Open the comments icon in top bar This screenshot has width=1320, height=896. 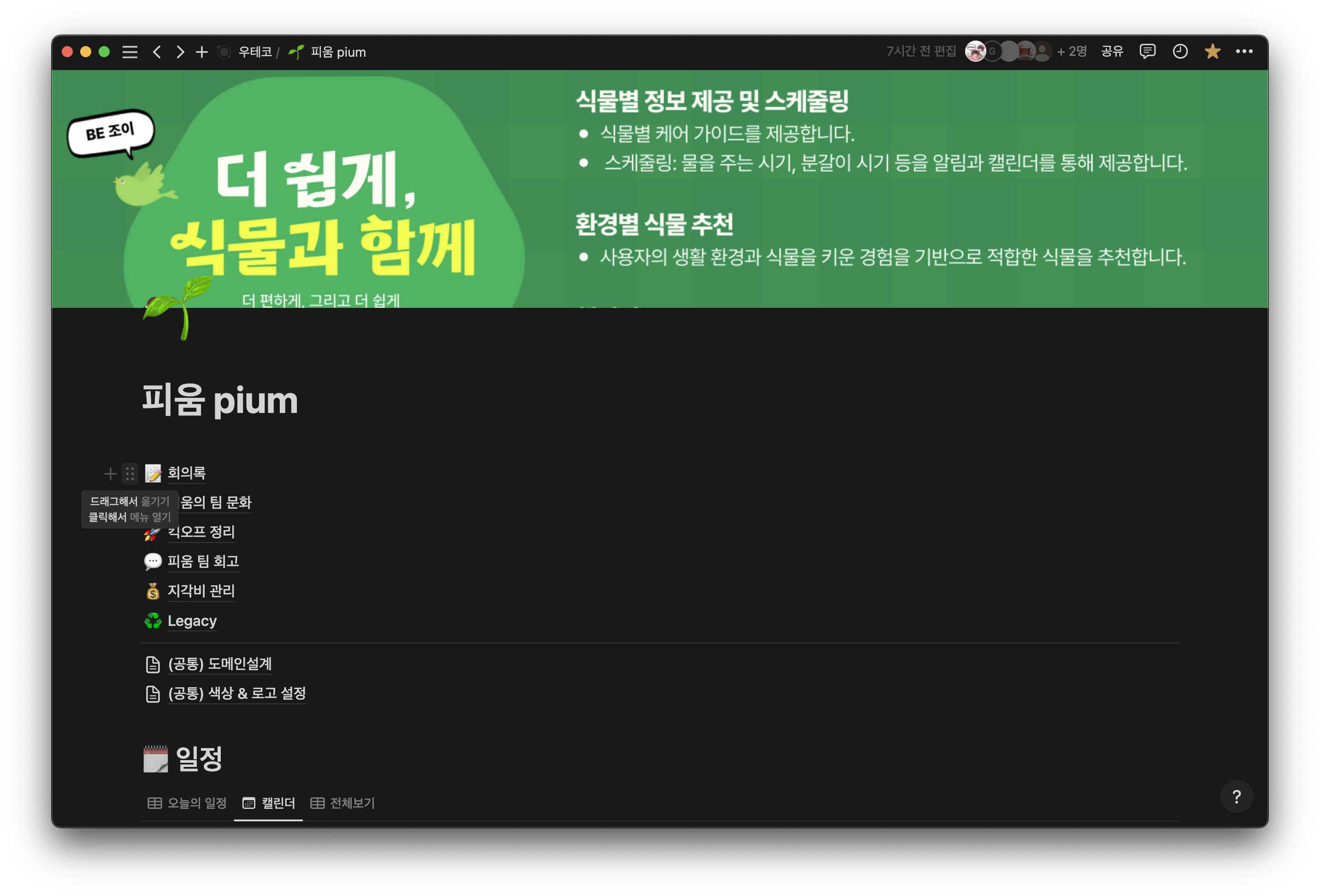(x=1147, y=52)
